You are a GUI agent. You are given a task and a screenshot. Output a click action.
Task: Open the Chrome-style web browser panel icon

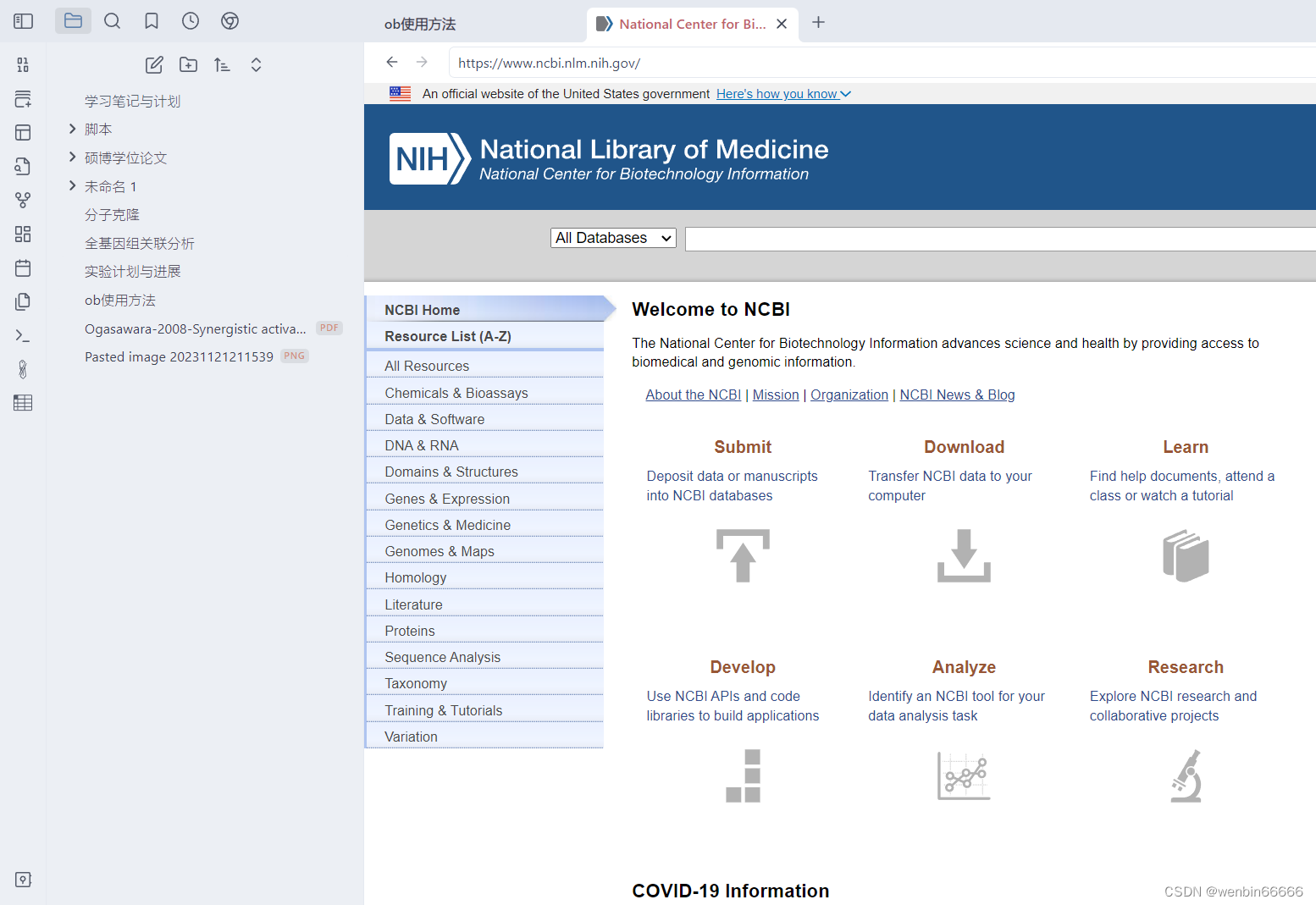tap(229, 21)
